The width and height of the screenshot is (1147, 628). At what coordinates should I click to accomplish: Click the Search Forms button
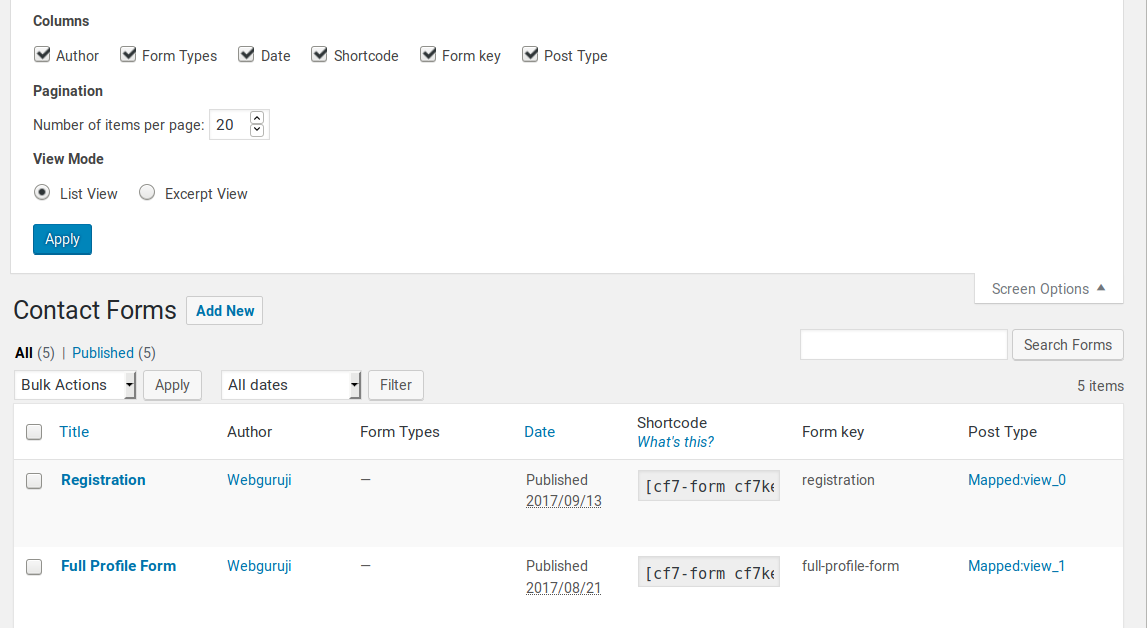click(x=1067, y=344)
